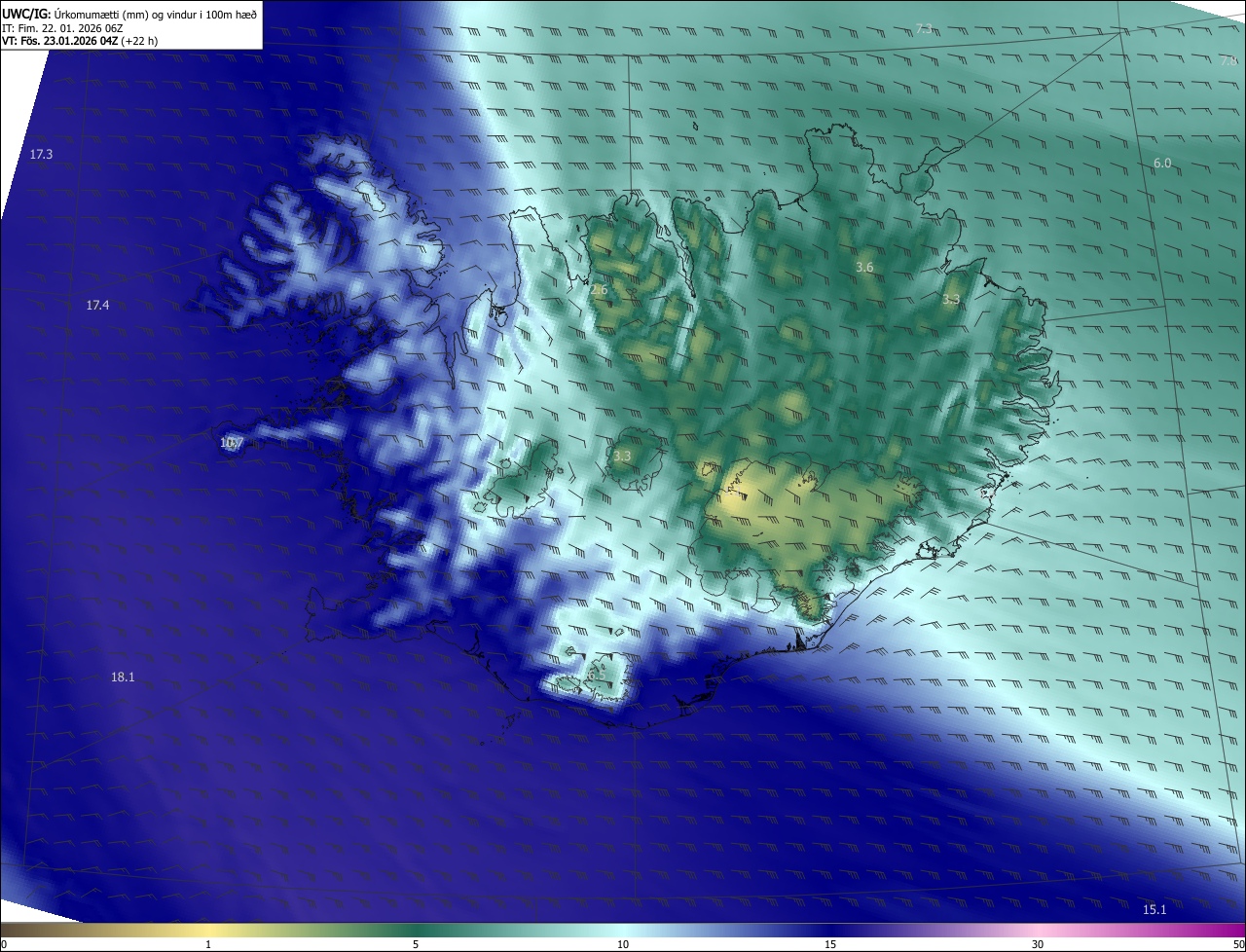Click the 'VT: Fös. 23.01.2026 04Z (+22 h)' line
This screenshot has width=1246, height=952.
point(80,41)
